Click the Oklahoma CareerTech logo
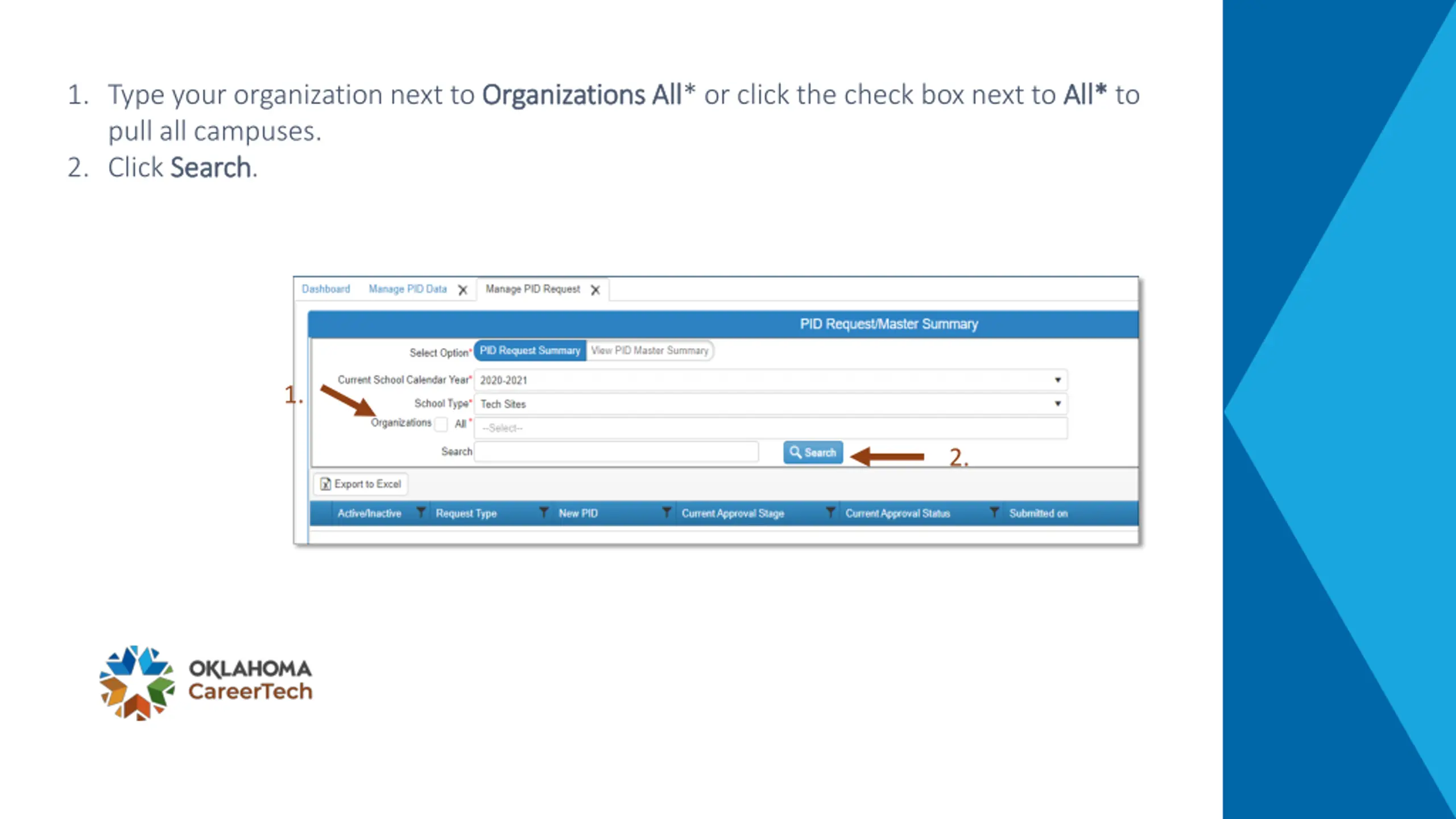Image resolution: width=1456 pixels, height=819 pixels. click(206, 682)
